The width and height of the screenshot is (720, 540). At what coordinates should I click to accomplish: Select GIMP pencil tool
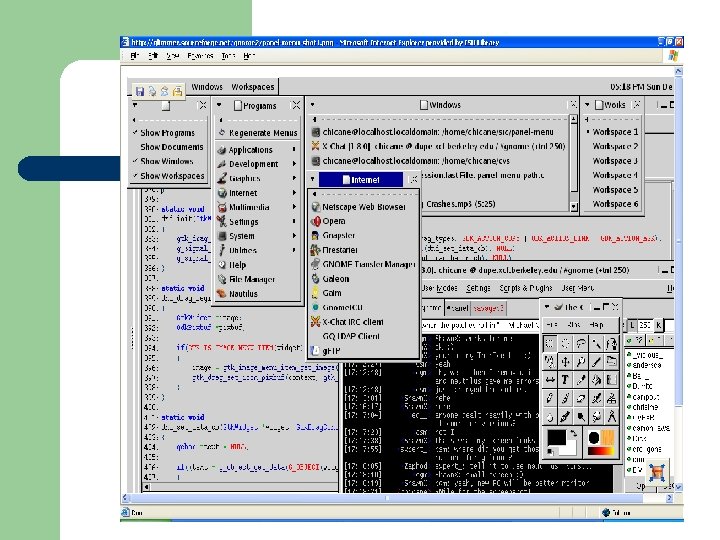pos(550,398)
